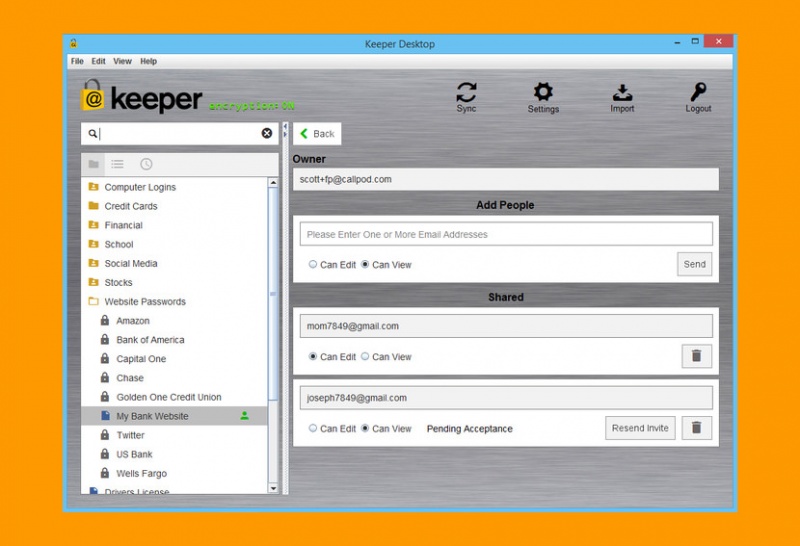The image size is (800, 546).
Task: Click the document icon beside My Bank Website
Action: pos(105,415)
